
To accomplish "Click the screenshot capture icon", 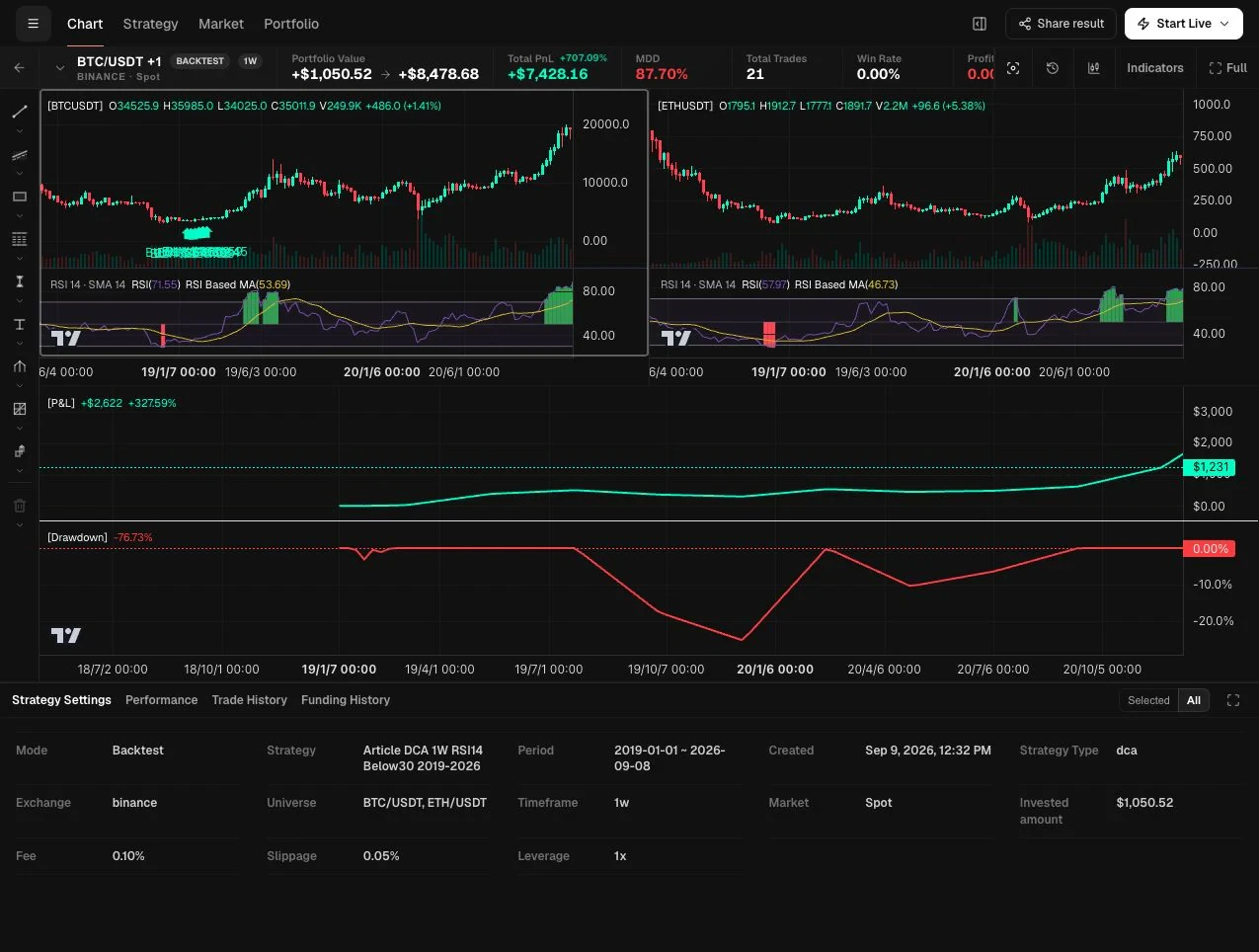I will [1013, 68].
